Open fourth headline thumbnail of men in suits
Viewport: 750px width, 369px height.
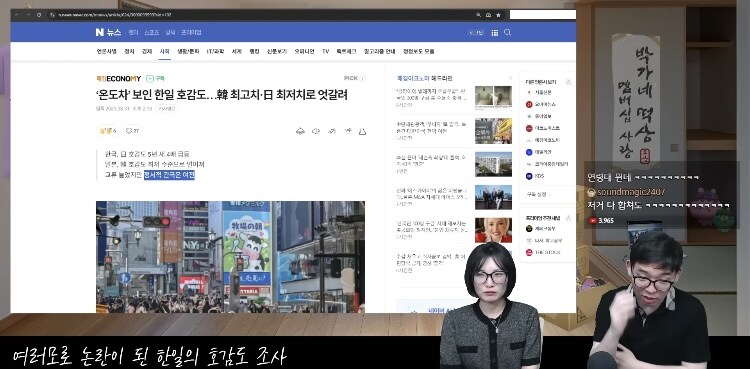493,197
